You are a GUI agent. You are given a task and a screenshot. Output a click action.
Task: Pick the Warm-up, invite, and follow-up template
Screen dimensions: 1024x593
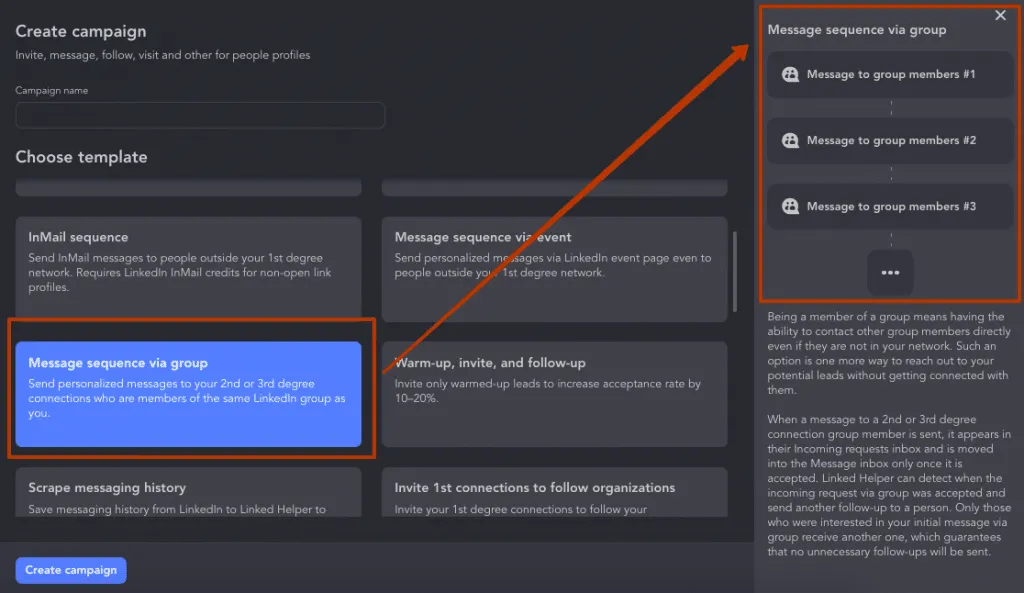pyautogui.click(x=554, y=394)
